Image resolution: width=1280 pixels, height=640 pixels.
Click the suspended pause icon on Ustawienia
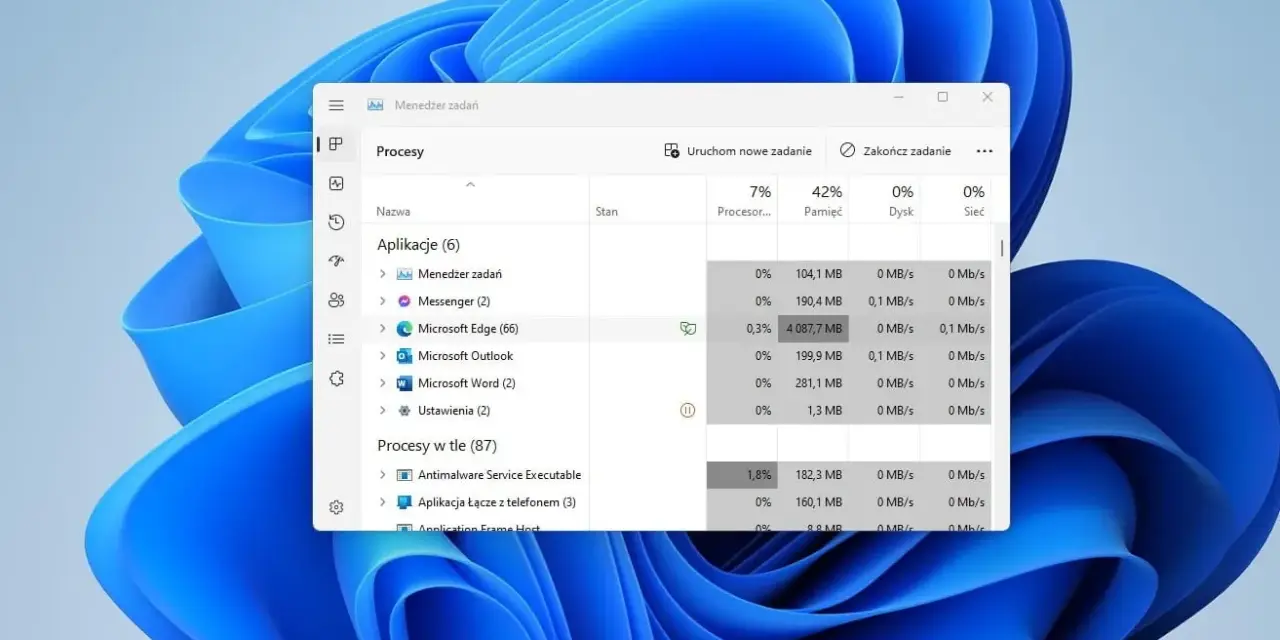point(687,410)
